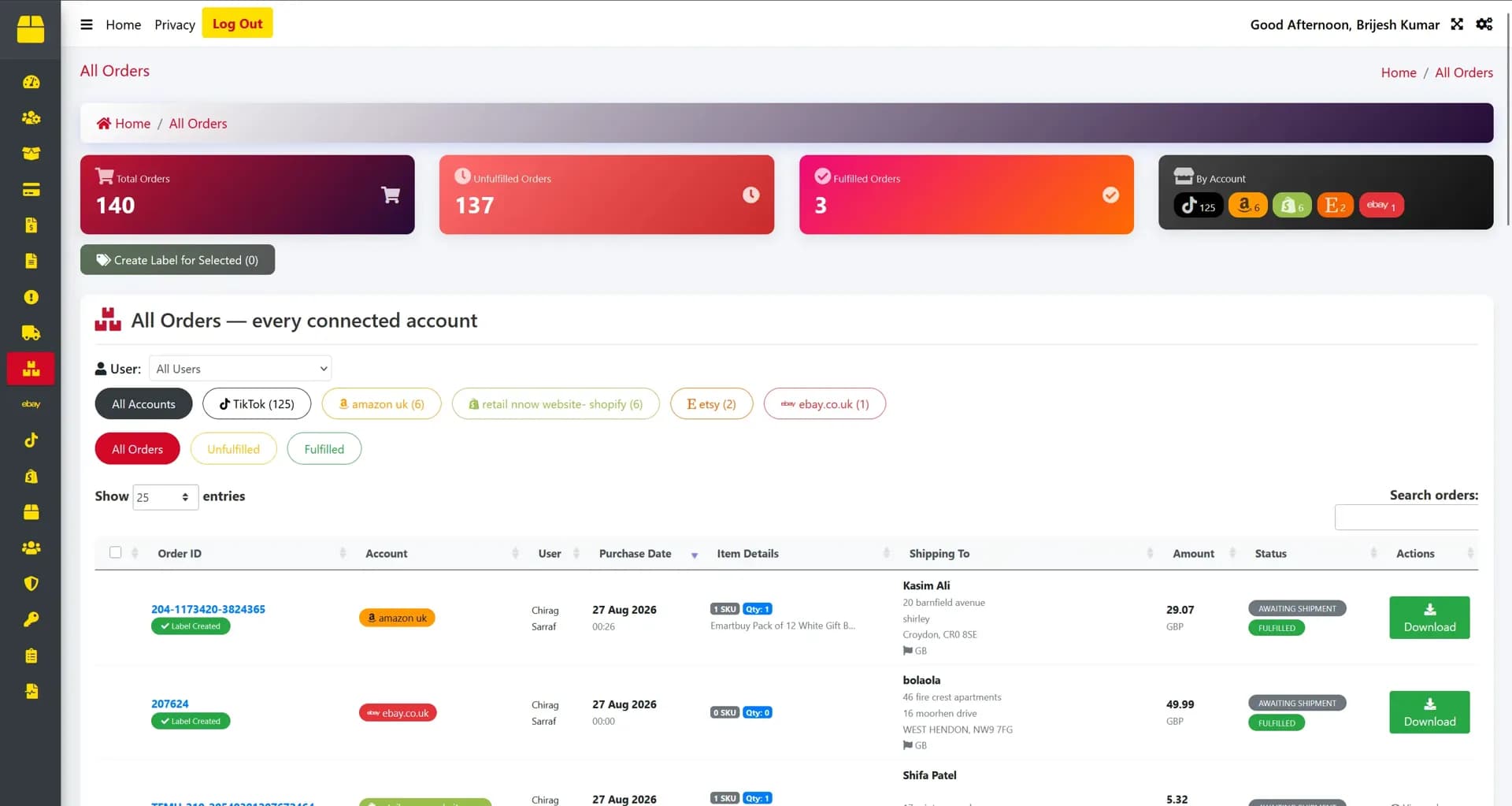Screen dimensions: 1512x806
Task: Filter by amazon uk (6) account
Action: (382, 404)
